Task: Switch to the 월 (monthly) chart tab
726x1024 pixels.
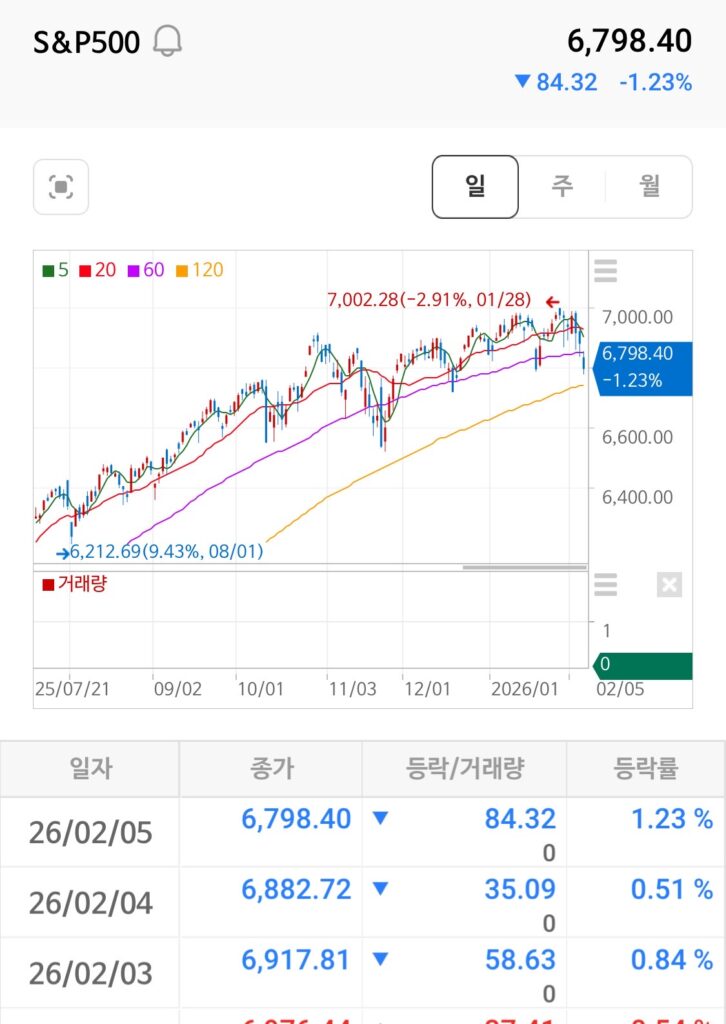Action: click(650, 187)
